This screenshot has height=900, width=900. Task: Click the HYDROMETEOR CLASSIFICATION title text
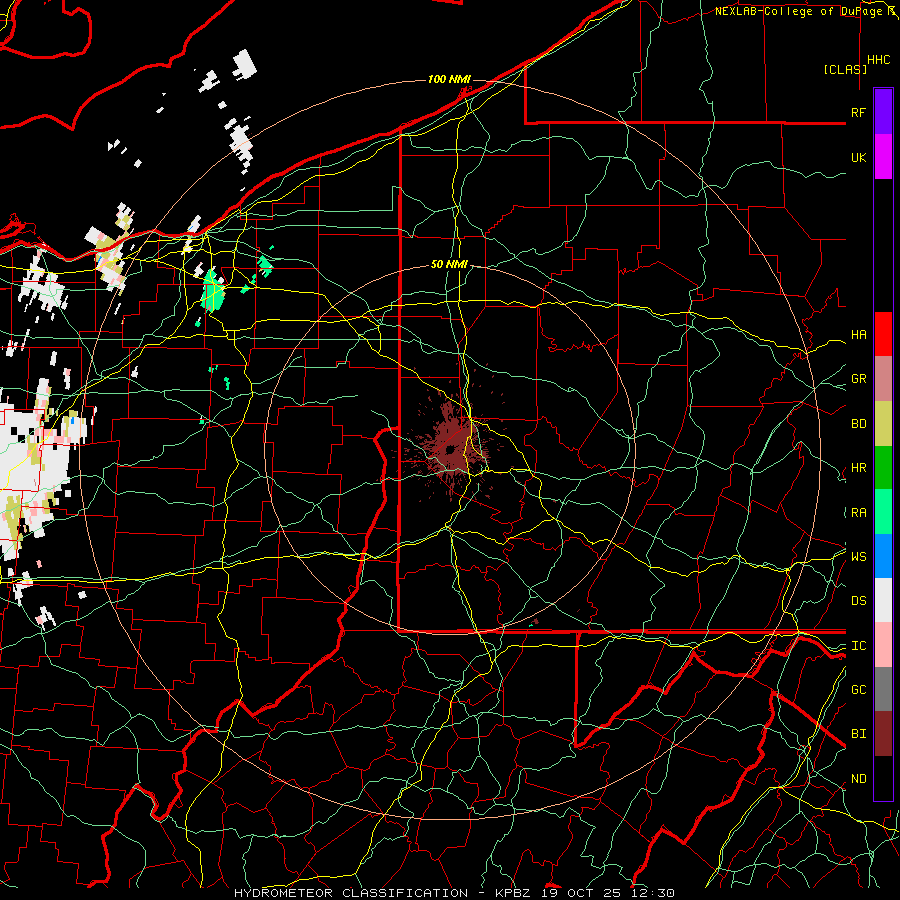point(351,893)
